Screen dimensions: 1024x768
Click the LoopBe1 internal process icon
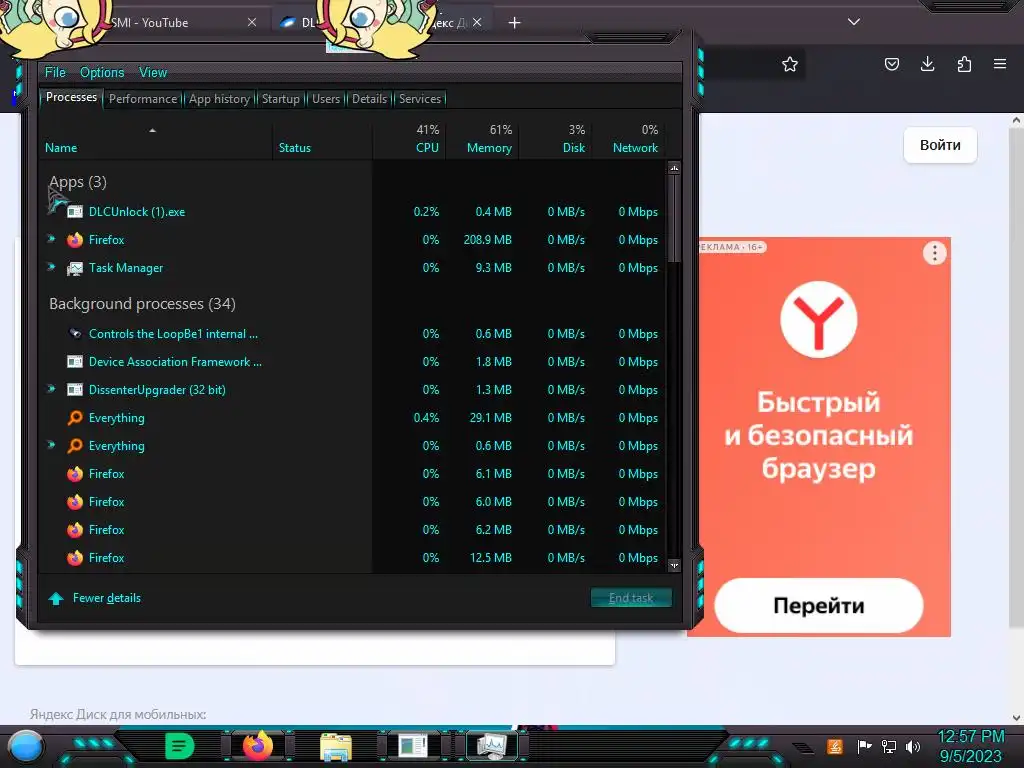tap(75, 333)
